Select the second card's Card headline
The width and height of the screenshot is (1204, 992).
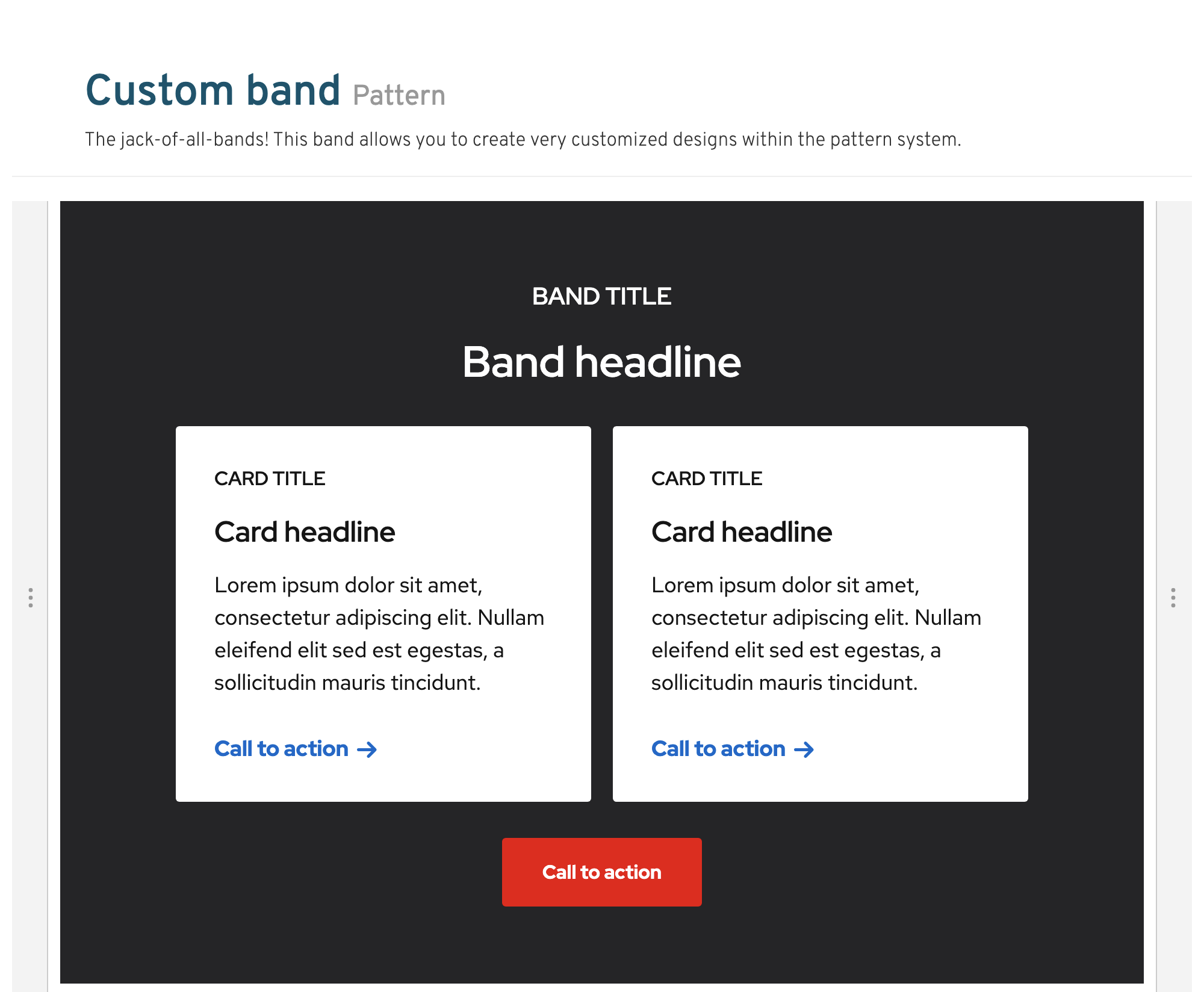click(742, 532)
